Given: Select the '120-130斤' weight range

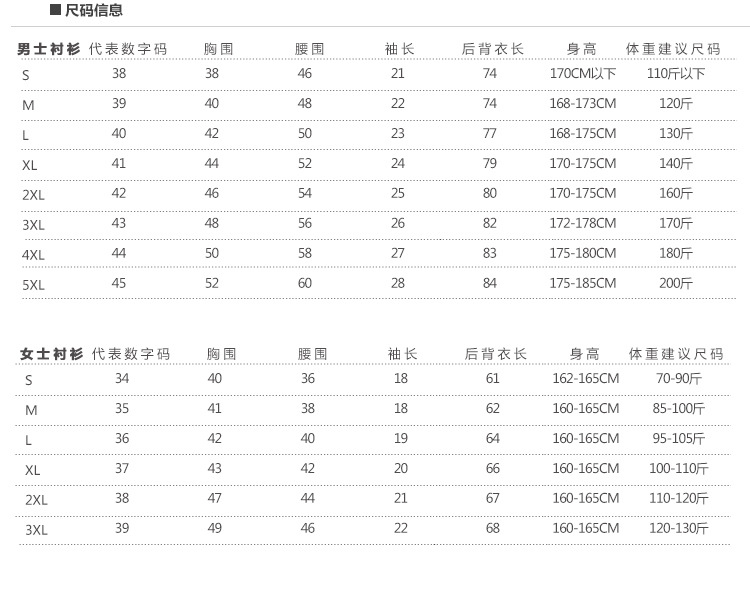Looking at the screenshot, I should click(x=679, y=528).
